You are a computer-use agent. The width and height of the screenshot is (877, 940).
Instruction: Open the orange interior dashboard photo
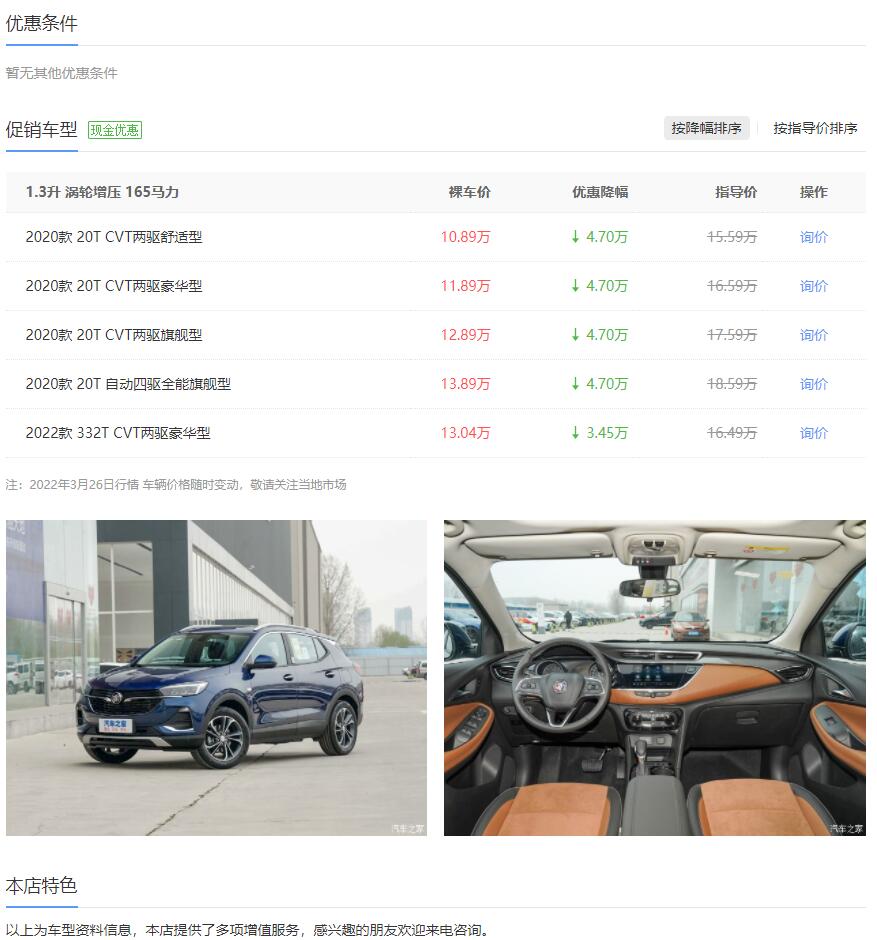click(655, 677)
